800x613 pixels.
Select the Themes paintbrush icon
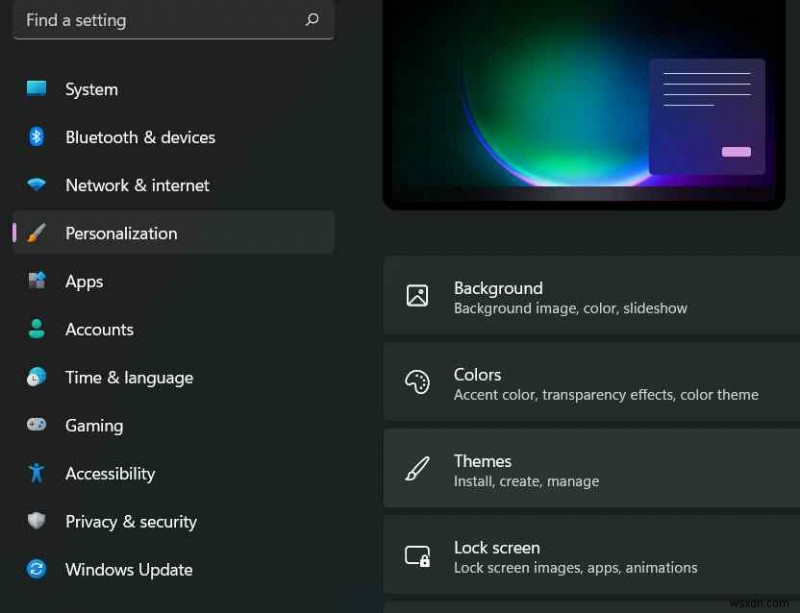(418, 468)
